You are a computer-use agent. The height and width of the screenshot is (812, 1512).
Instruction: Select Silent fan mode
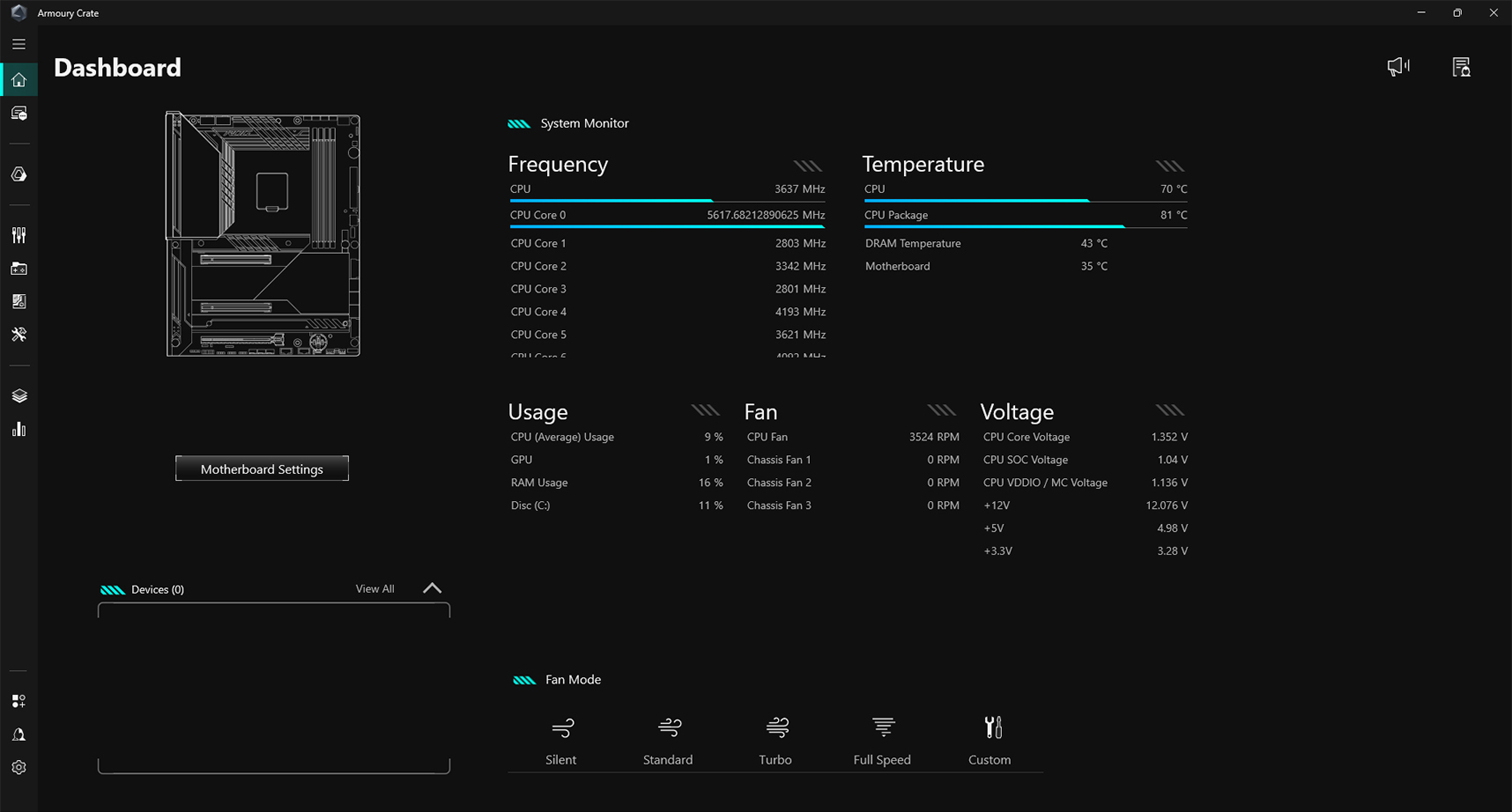point(561,742)
